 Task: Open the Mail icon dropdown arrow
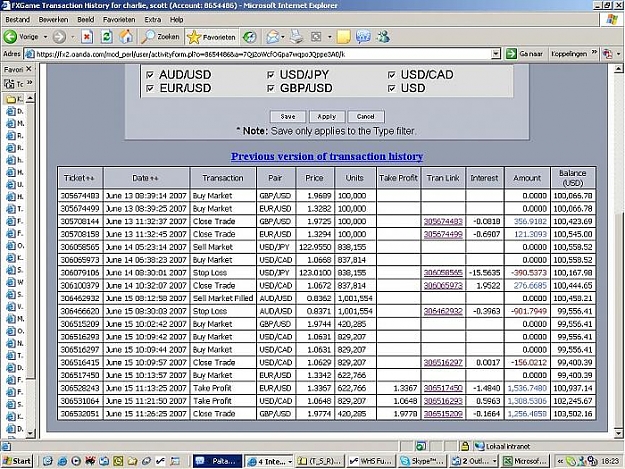pyautogui.click(x=283, y=37)
